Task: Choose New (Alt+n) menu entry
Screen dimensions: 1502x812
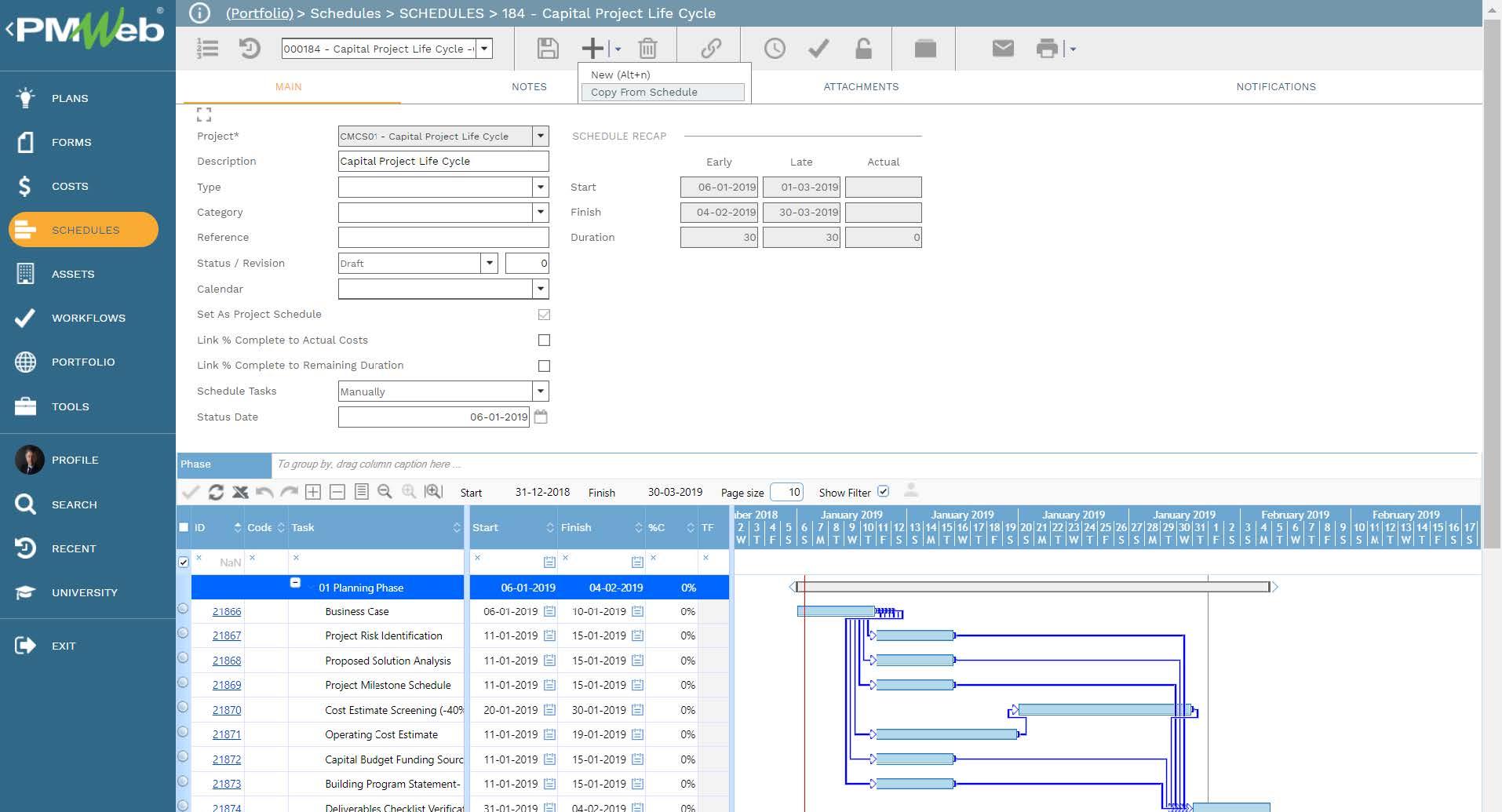Action: [x=663, y=75]
